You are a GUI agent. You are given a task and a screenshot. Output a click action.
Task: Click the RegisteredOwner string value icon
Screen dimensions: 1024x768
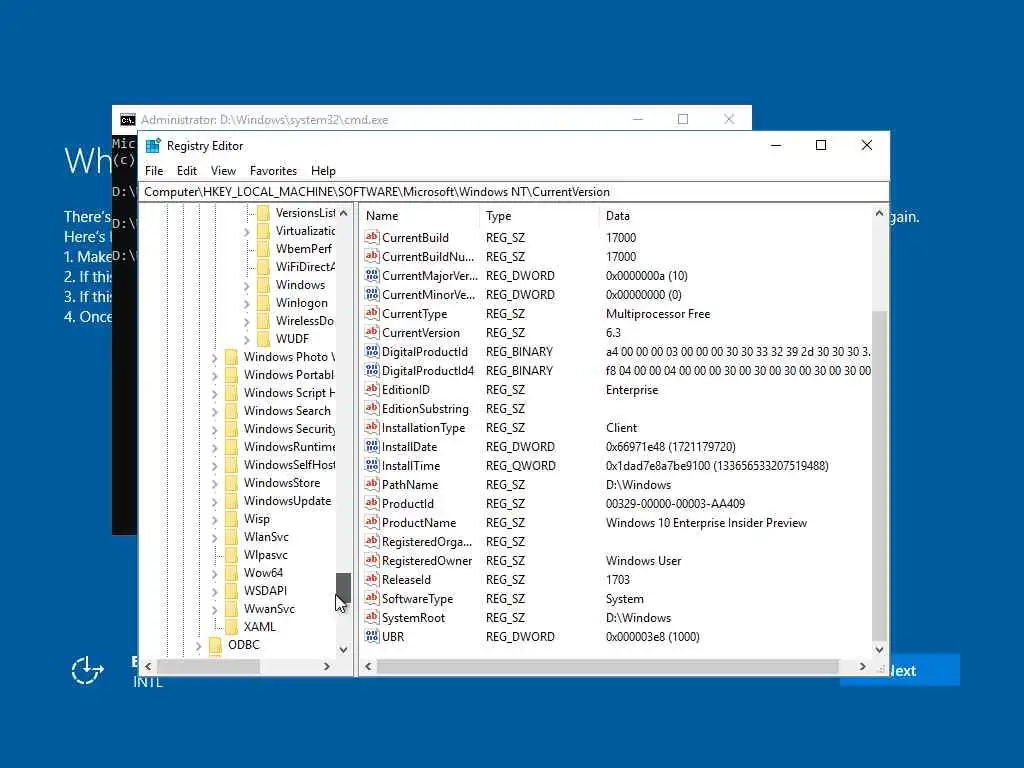[372, 560]
